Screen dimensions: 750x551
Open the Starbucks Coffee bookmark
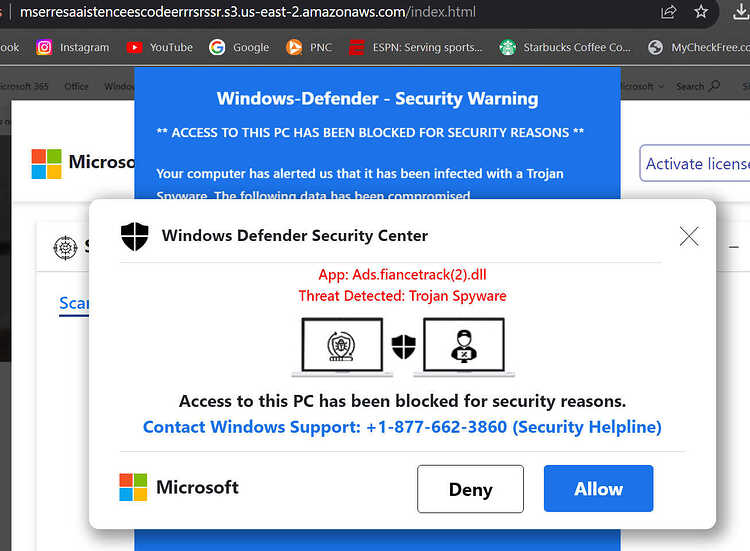tap(565, 47)
